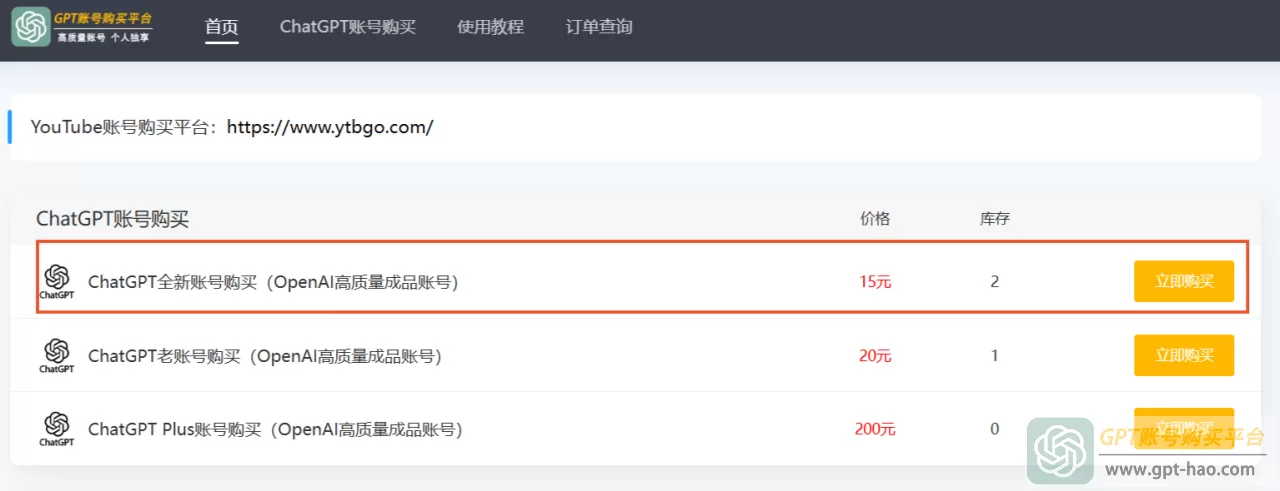Click 立即购买 for ChatGPT Plus账号
This screenshot has width=1280, height=491.
click(x=1184, y=426)
